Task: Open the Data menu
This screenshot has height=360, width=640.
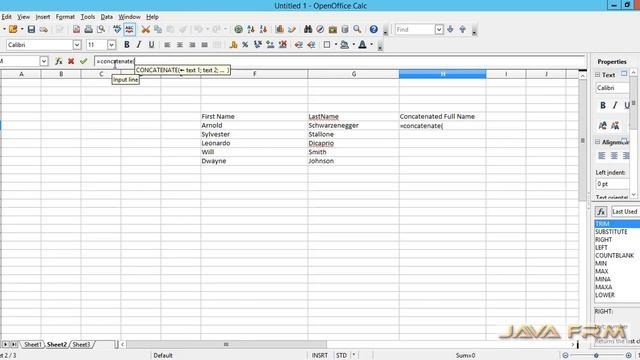Action: [x=107, y=17]
